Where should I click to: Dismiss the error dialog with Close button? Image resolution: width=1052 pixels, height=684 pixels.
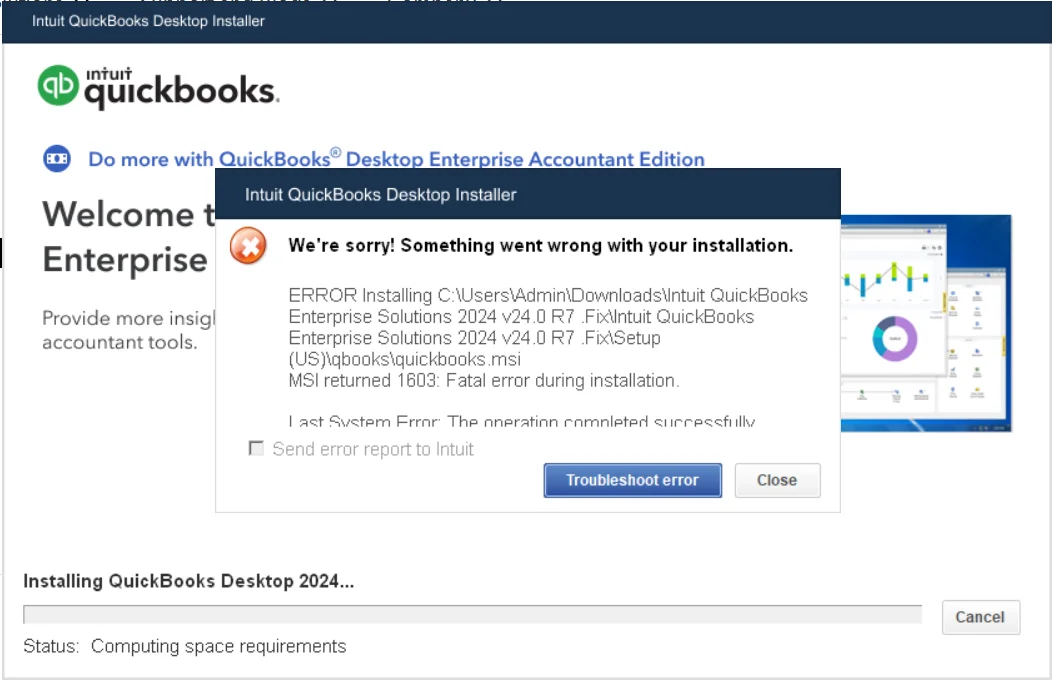777,481
